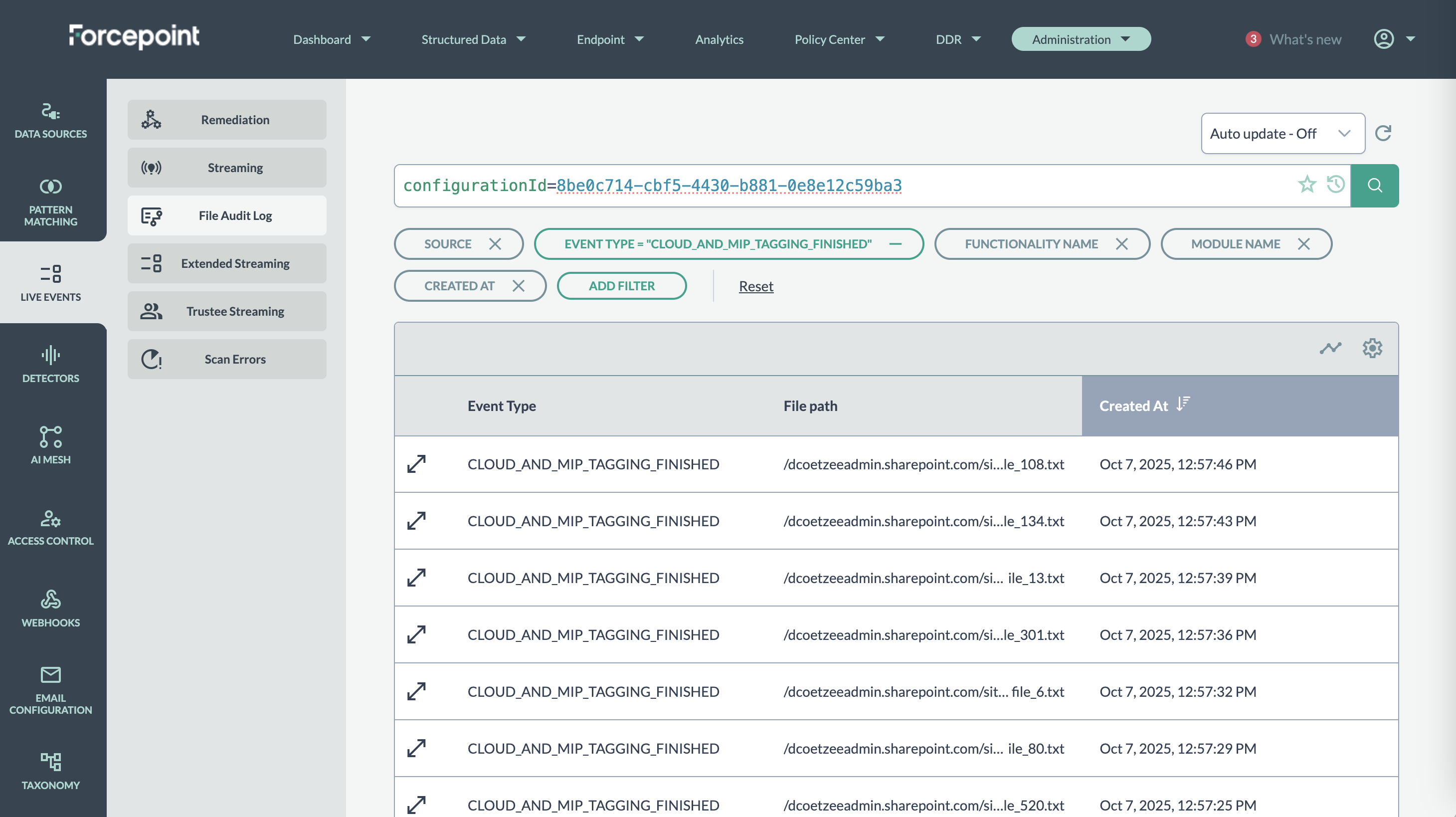
Task: Expand the Administration menu
Action: click(x=1081, y=39)
